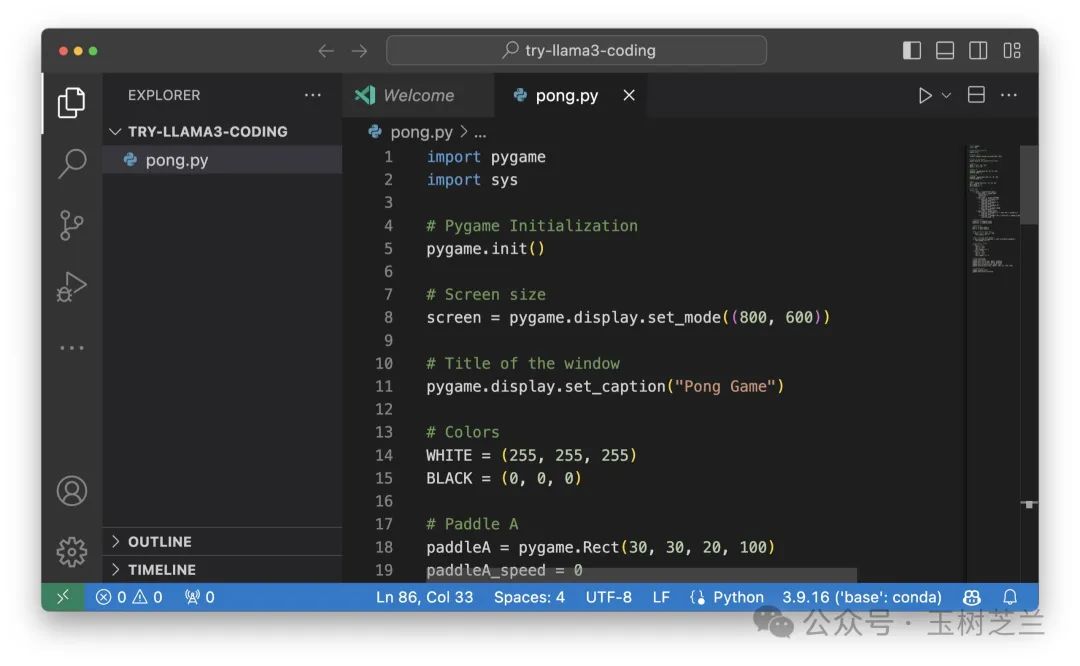
Task: Click the '"Pong Game"' string literal
Action: (725, 386)
